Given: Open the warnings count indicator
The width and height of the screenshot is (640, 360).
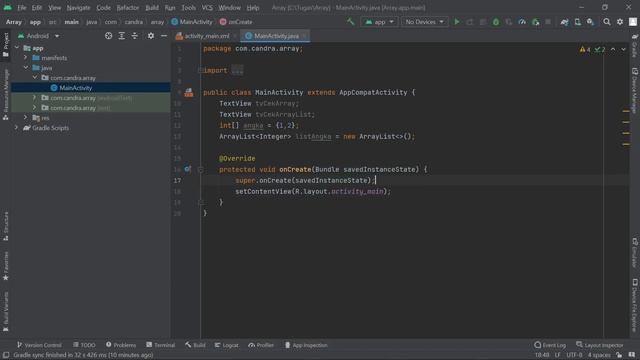Looking at the screenshot, I should click(585, 49).
